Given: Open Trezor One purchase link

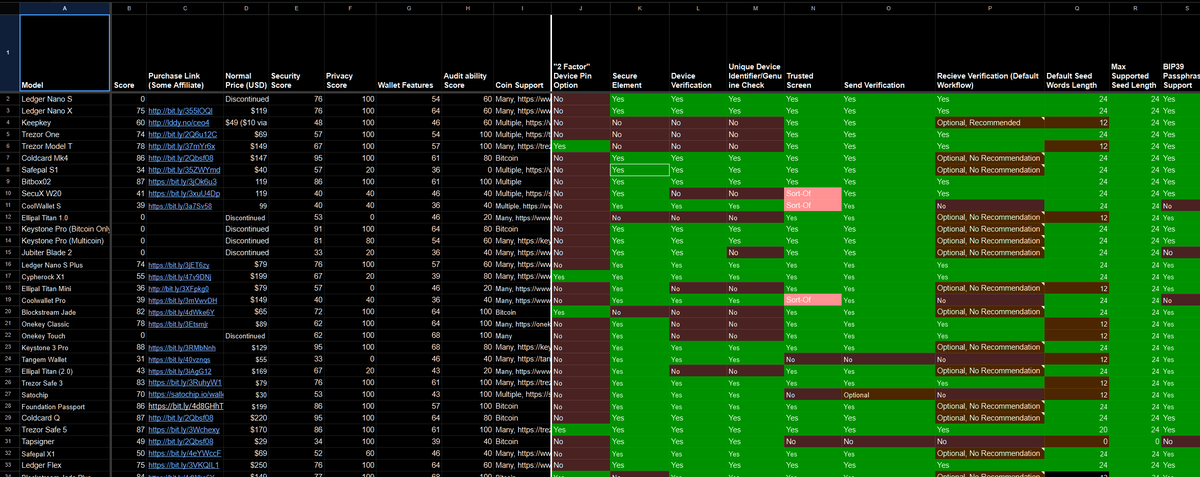Looking at the screenshot, I should pos(183,134).
